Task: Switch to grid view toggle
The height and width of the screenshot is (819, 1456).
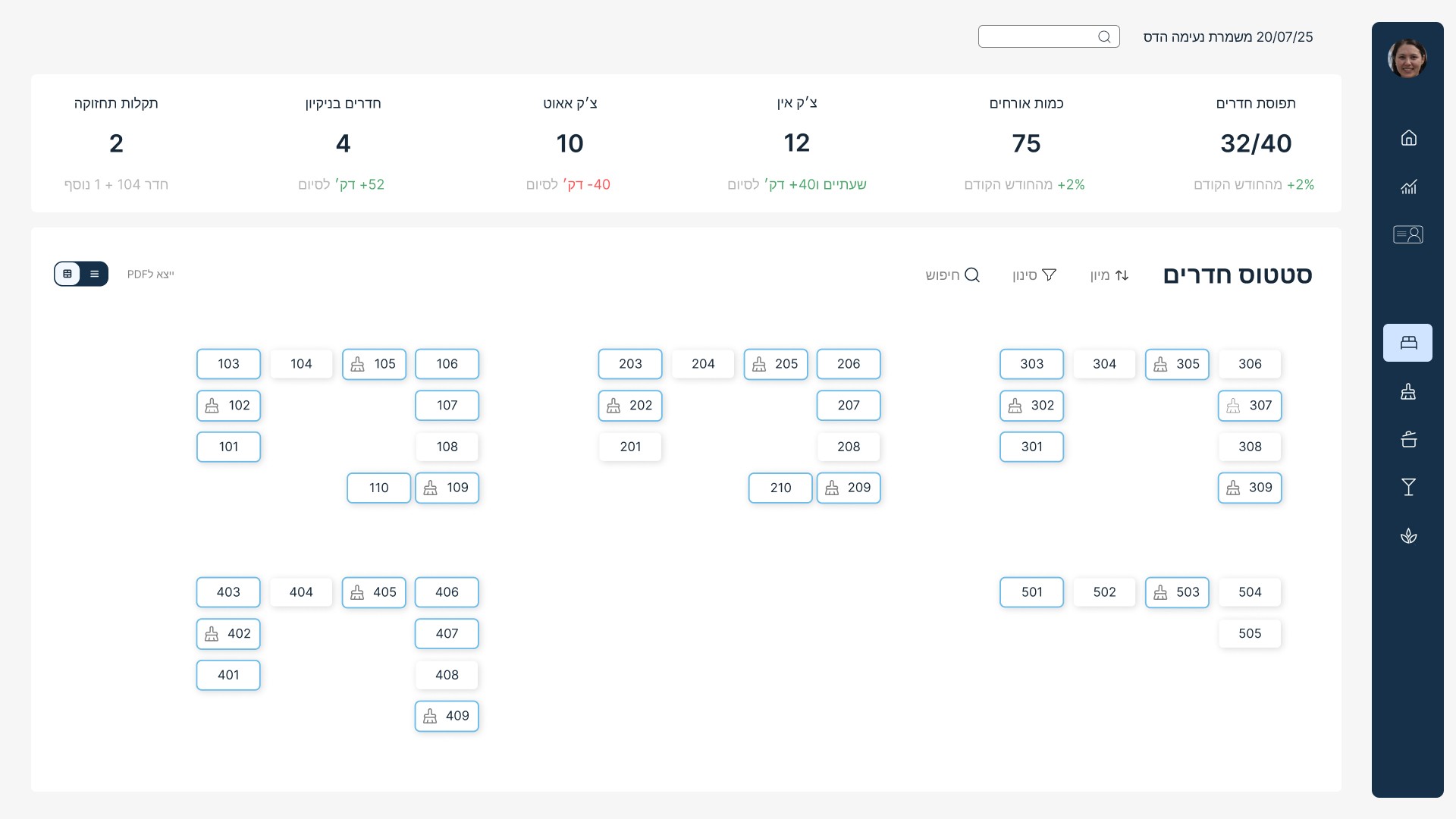Action: (67, 274)
